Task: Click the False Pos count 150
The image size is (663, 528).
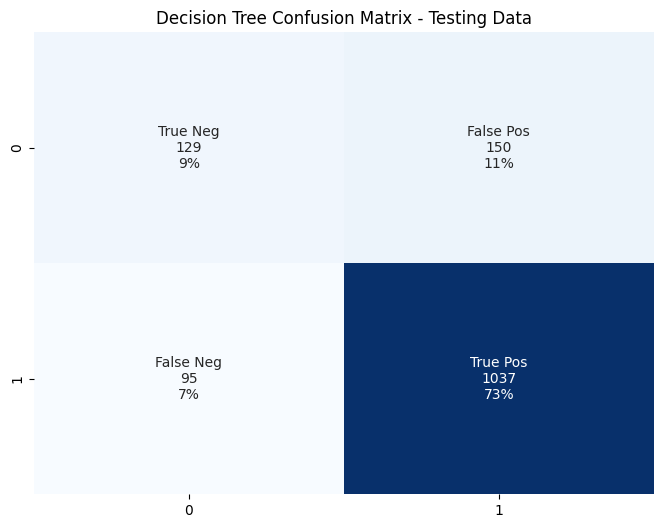Action: [499, 147]
